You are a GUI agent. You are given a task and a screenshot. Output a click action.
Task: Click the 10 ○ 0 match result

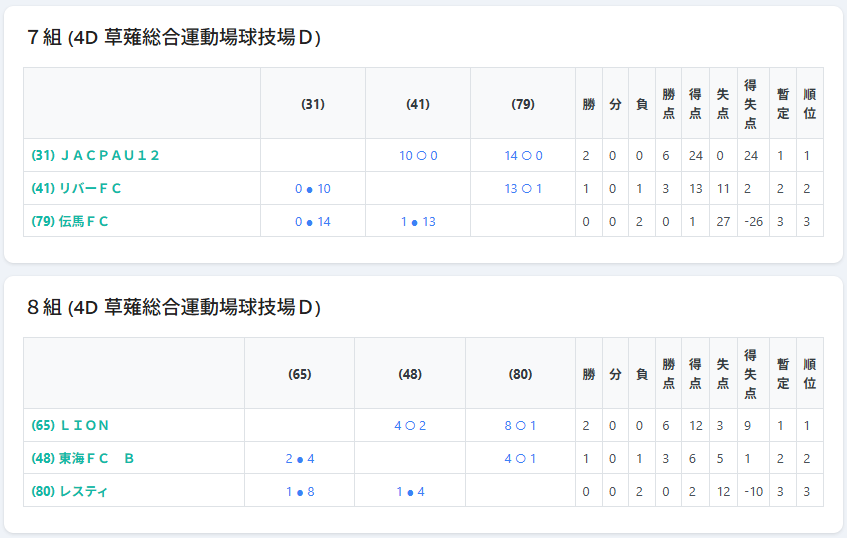click(x=418, y=155)
